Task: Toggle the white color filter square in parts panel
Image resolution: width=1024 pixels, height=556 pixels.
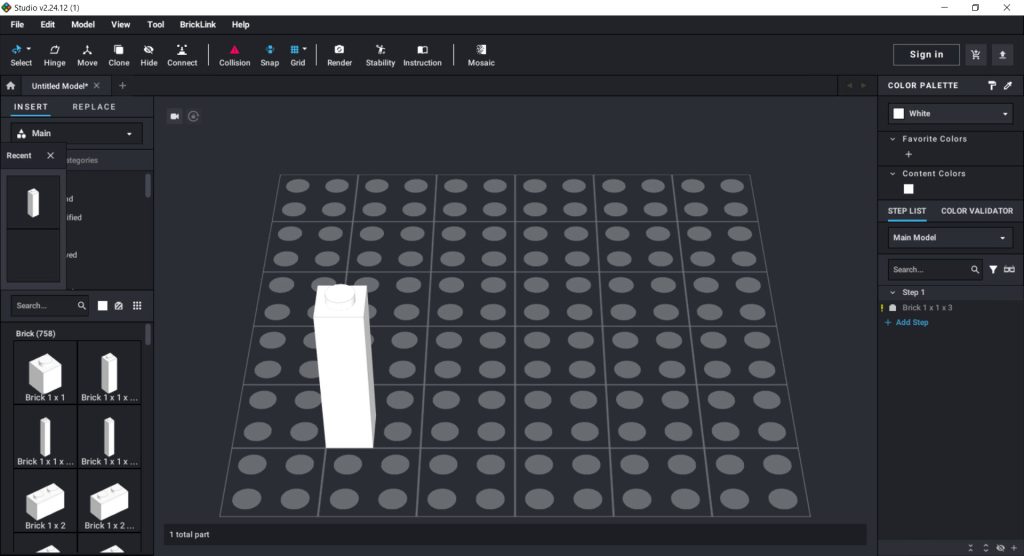Action: [x=103, y=306]
